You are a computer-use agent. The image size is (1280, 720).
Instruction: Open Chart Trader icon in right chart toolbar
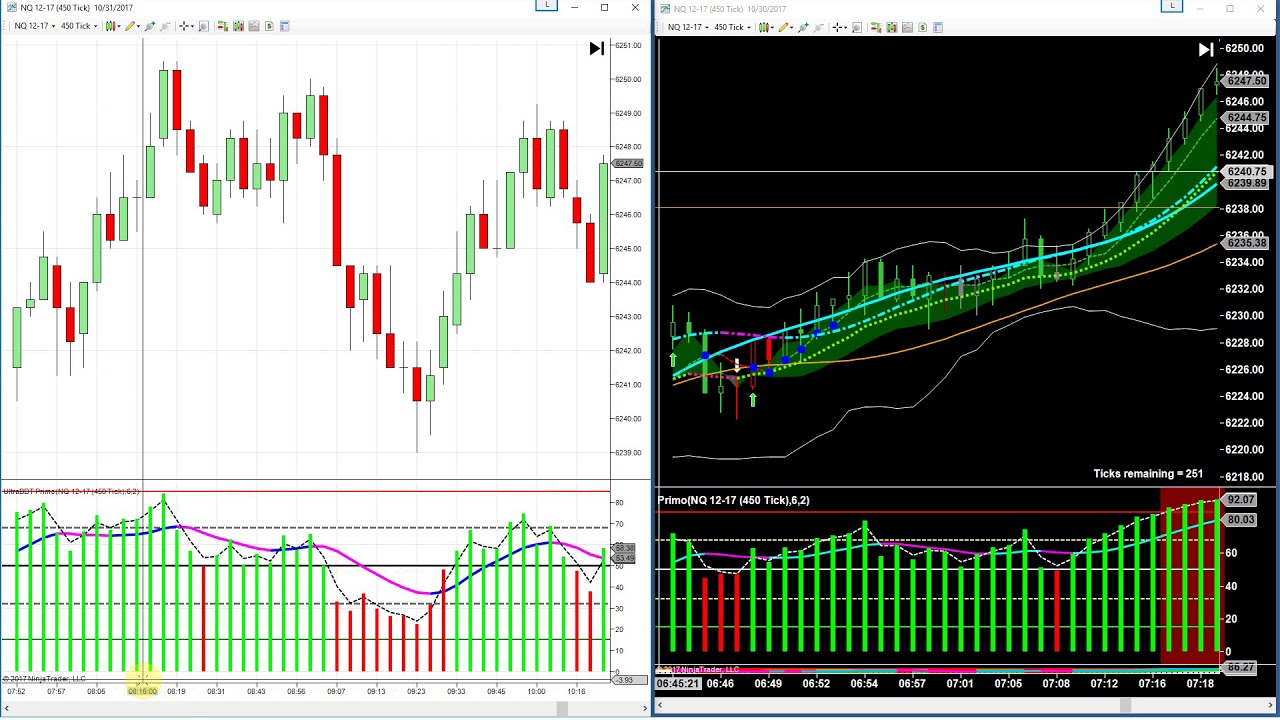(876, 27)
